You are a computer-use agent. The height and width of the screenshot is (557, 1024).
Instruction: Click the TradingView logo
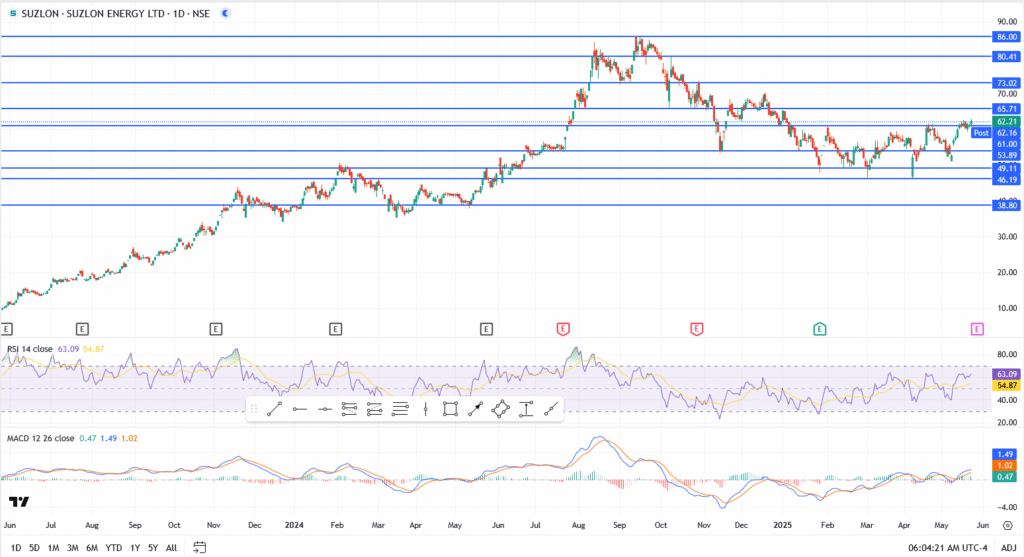18,502
